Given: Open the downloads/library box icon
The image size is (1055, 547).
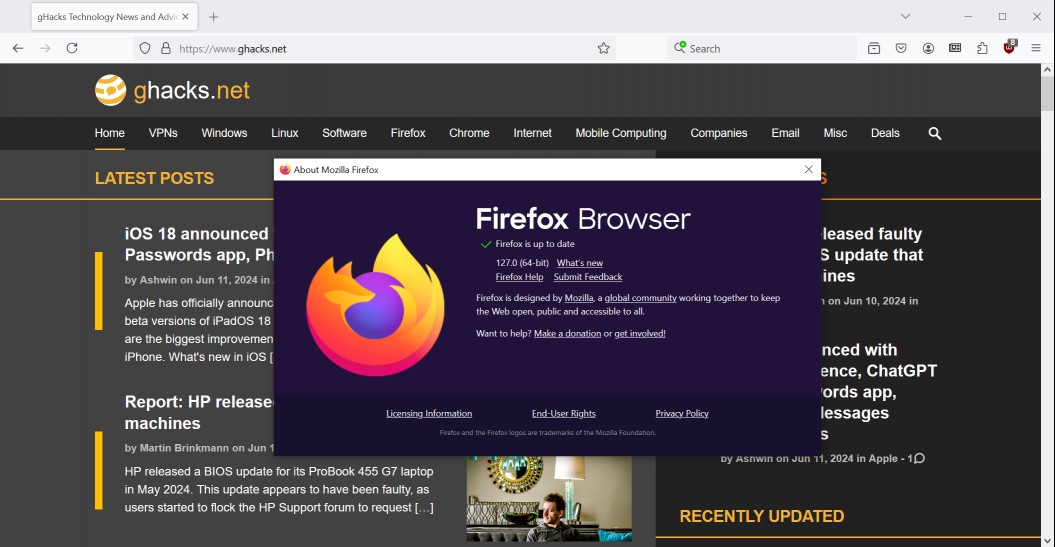Looking at the screenshot, I should [874, 48].
